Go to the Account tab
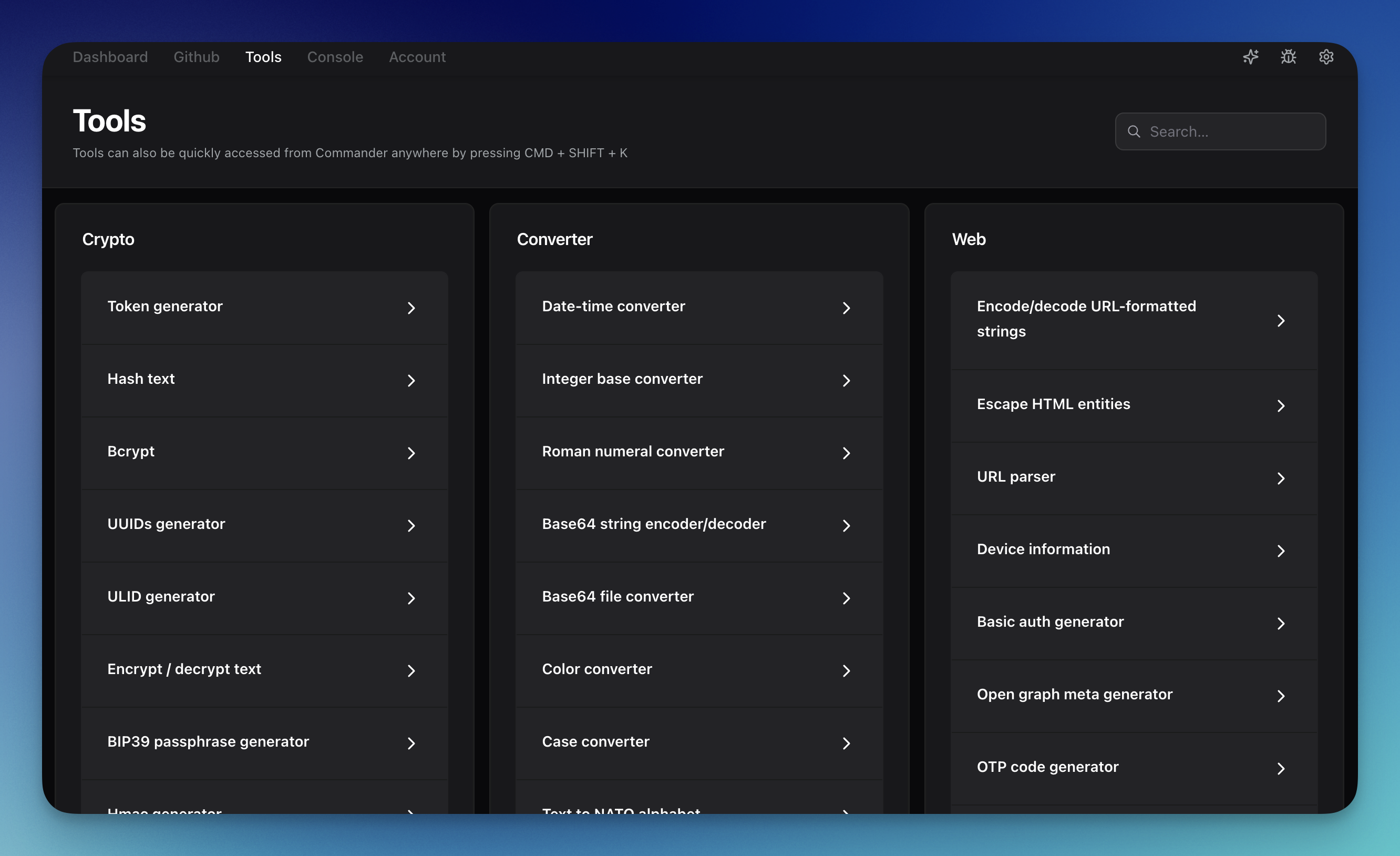Screen dimensions: 1400x856 (418, 57)
